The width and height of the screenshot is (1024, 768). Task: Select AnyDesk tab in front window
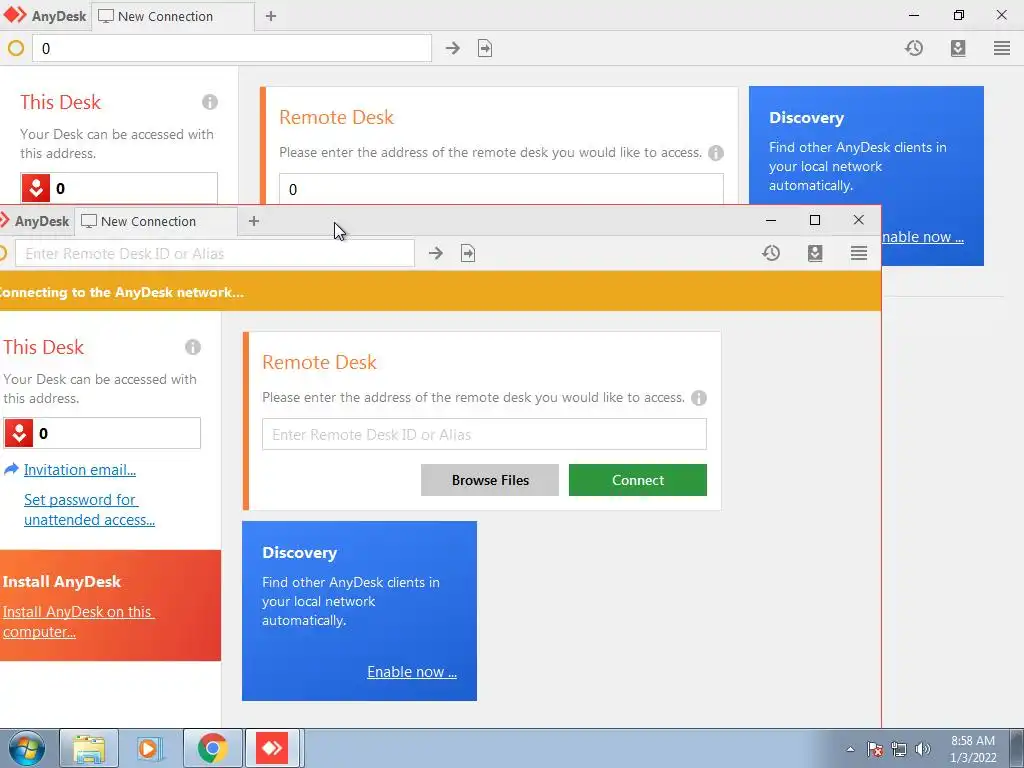click(36, 221)
